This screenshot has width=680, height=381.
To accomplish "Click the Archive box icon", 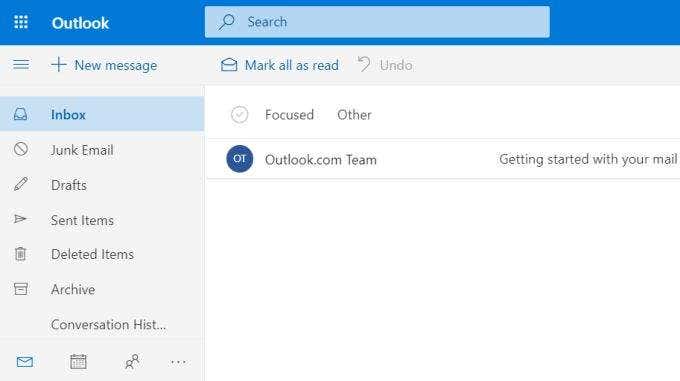I will click(x=20, y=289).
